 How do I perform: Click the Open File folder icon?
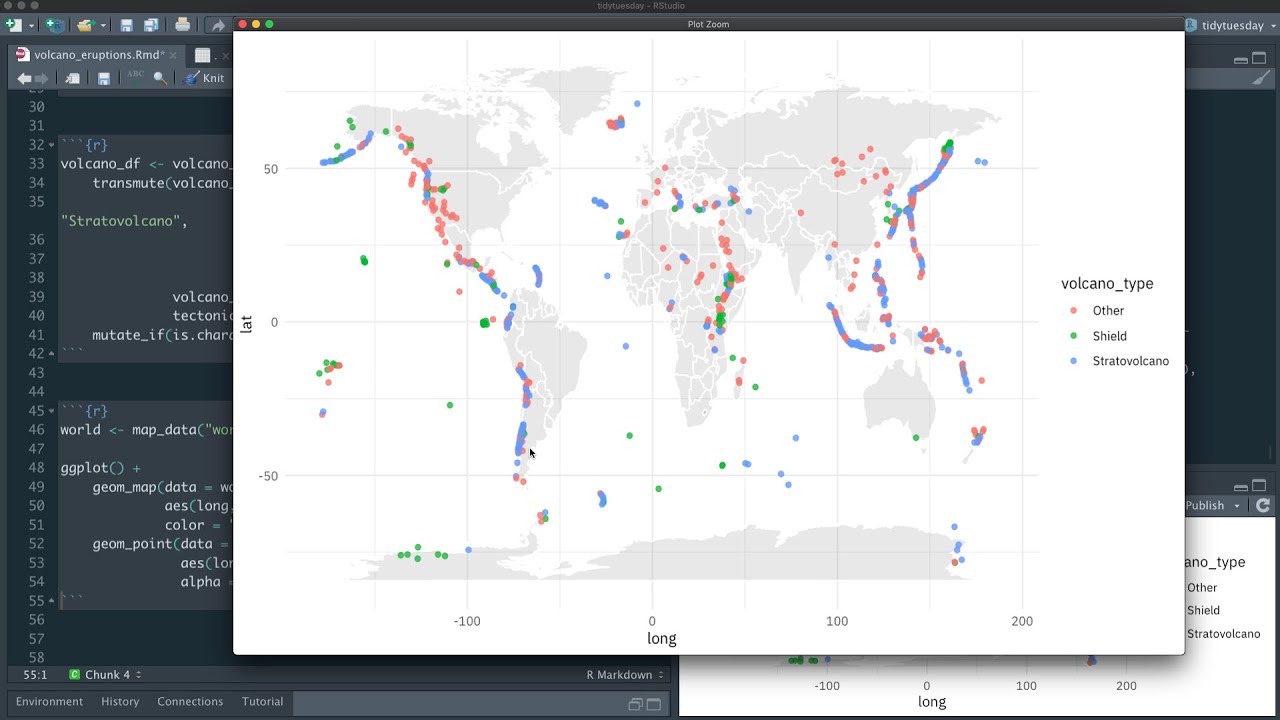pos(85,25)
